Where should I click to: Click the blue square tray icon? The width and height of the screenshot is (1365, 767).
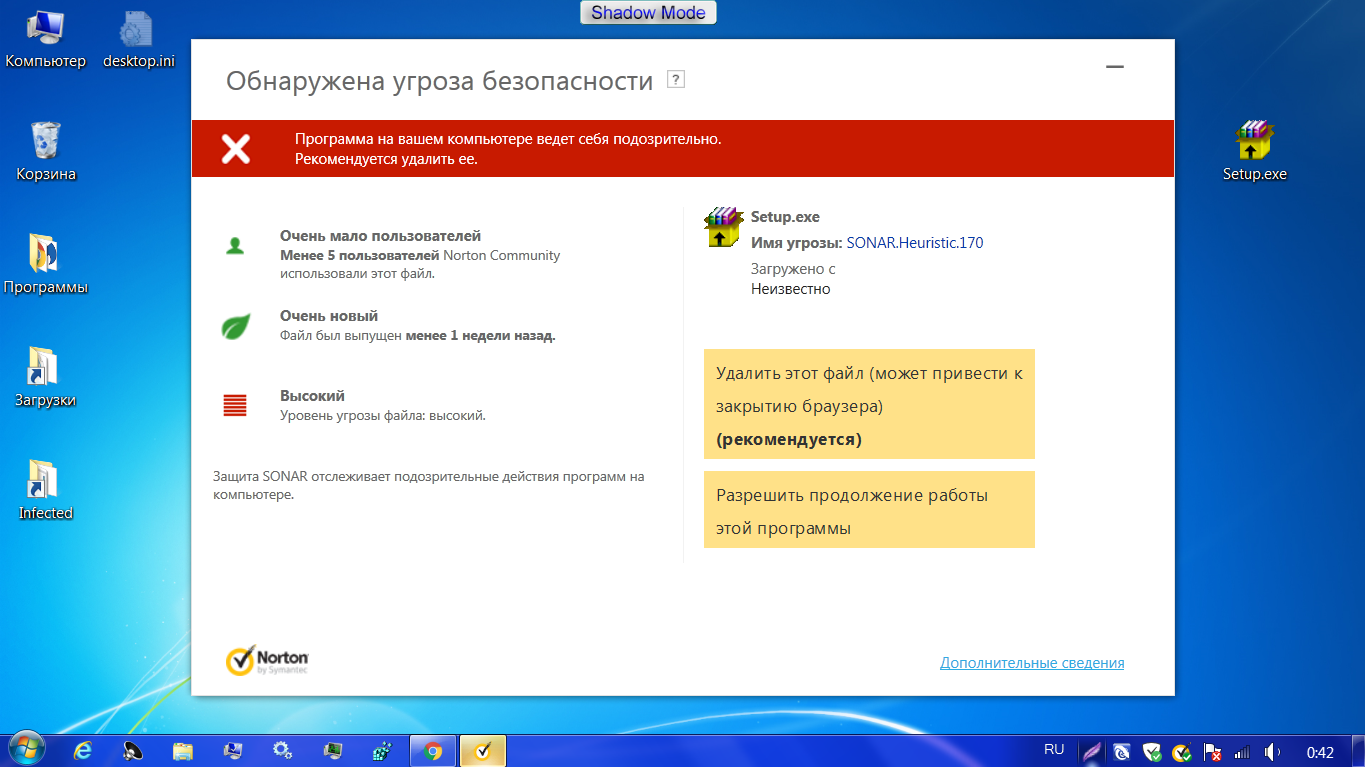click(x=1123, y=752)
